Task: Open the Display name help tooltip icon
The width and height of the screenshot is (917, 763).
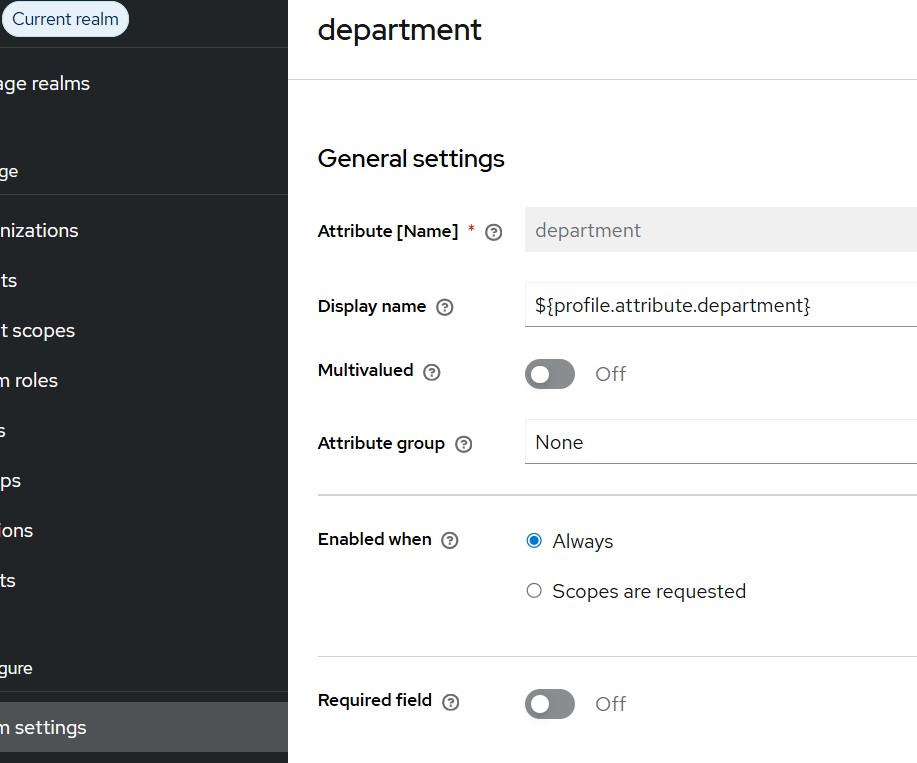Action: (x=445, y=308)
